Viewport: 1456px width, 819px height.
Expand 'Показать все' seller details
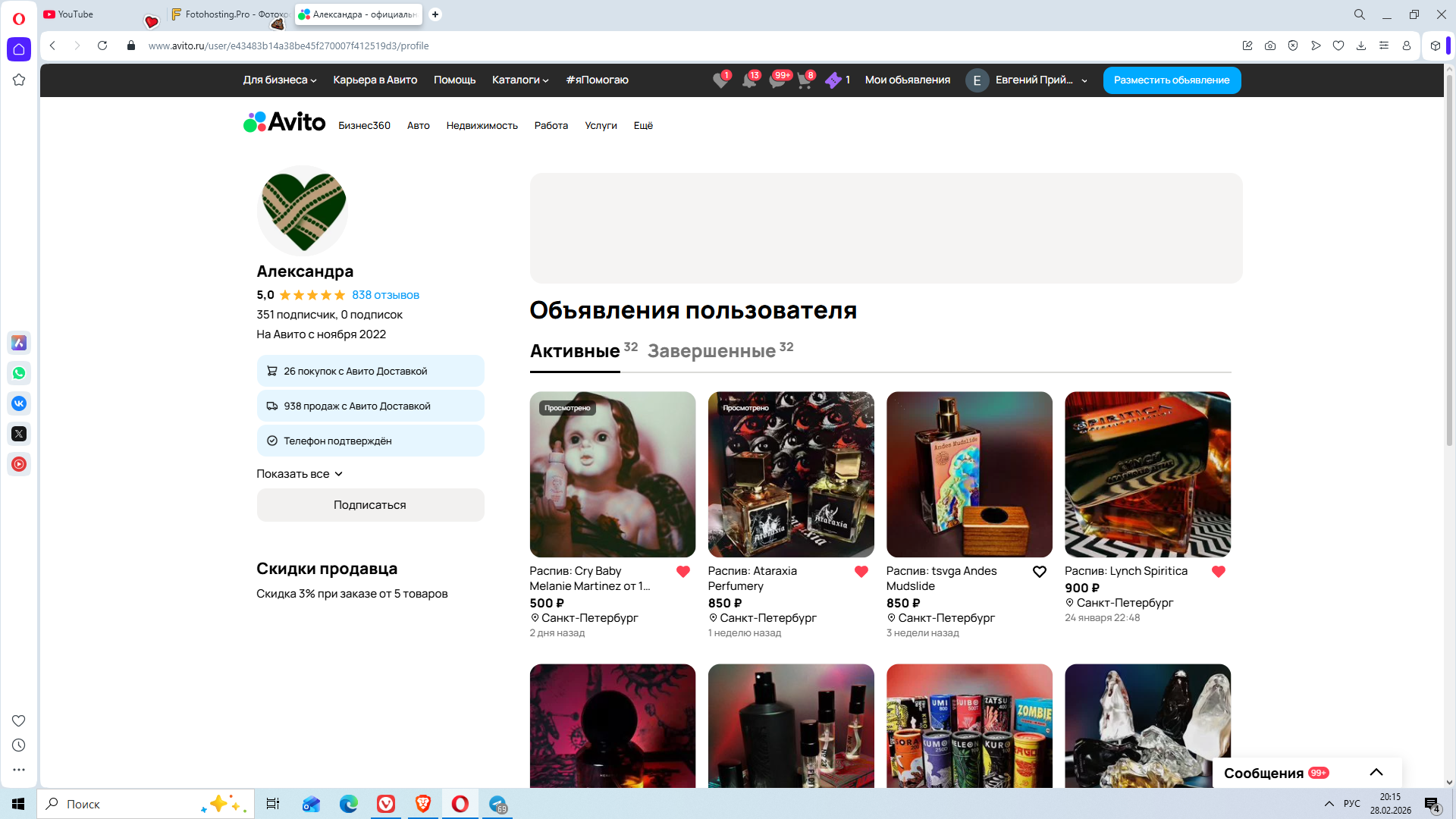pyautogui.click(x=300, y=474)
